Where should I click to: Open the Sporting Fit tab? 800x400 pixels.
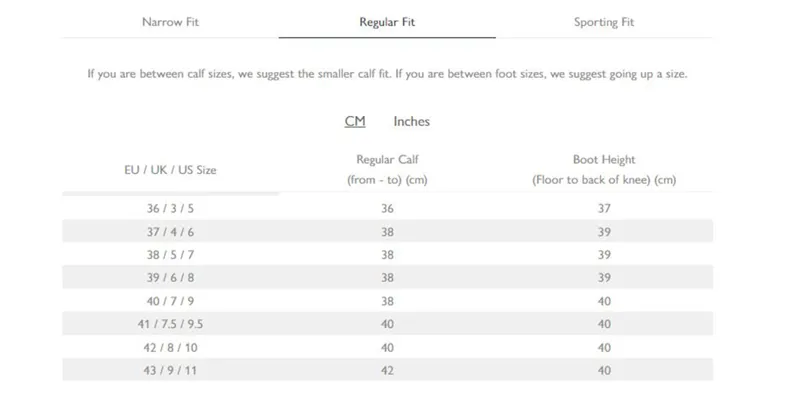[604, 22]
